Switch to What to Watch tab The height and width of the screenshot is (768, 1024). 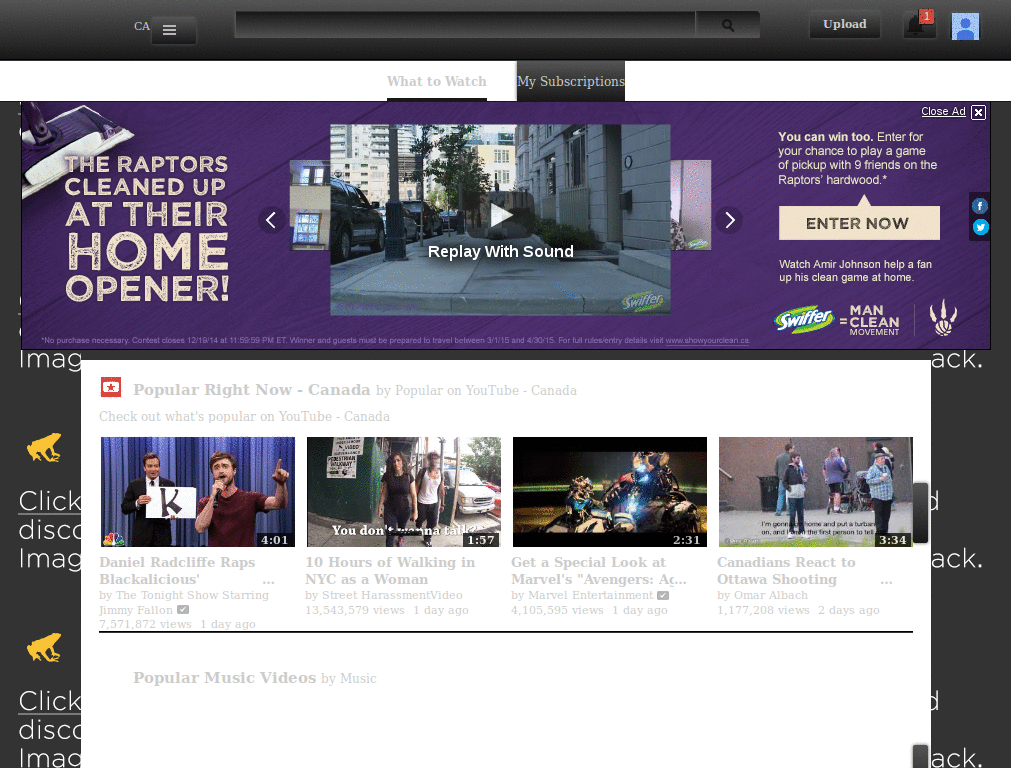pos(436,82)
